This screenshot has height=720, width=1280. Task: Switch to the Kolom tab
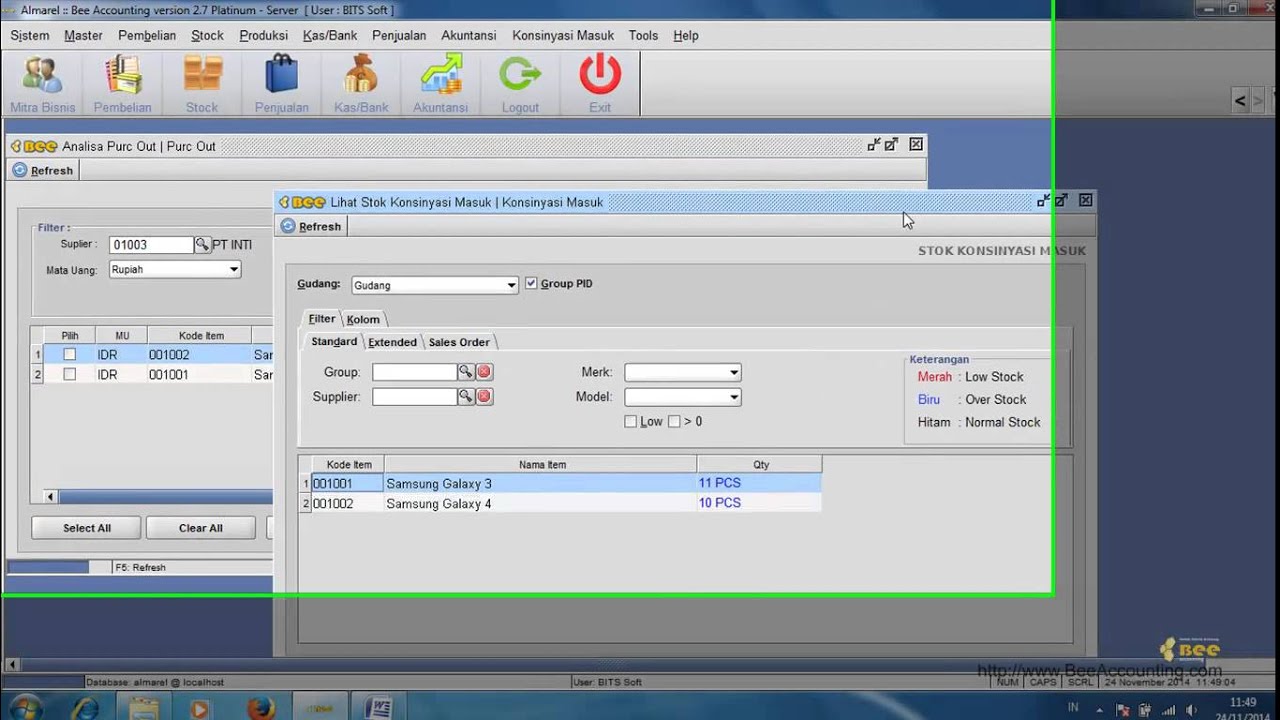pos(363,319)
